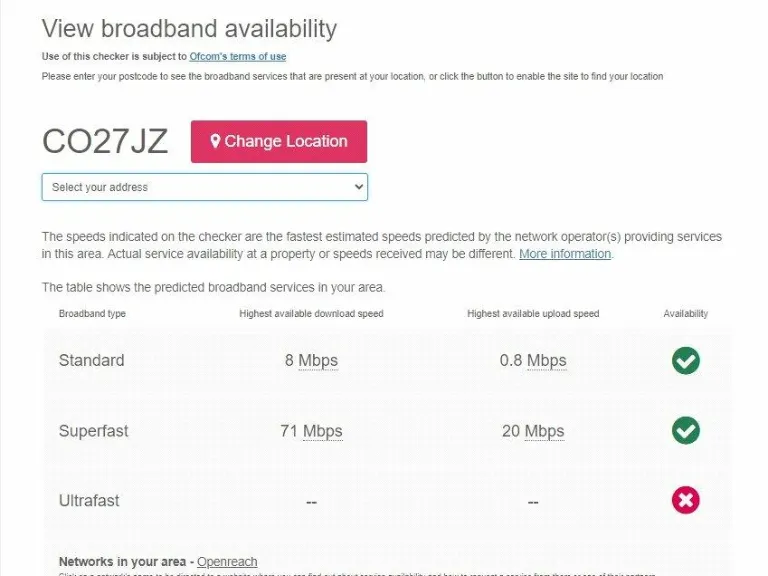Click the 0.8 Mbps standard upload speed

tap(533, 361)
